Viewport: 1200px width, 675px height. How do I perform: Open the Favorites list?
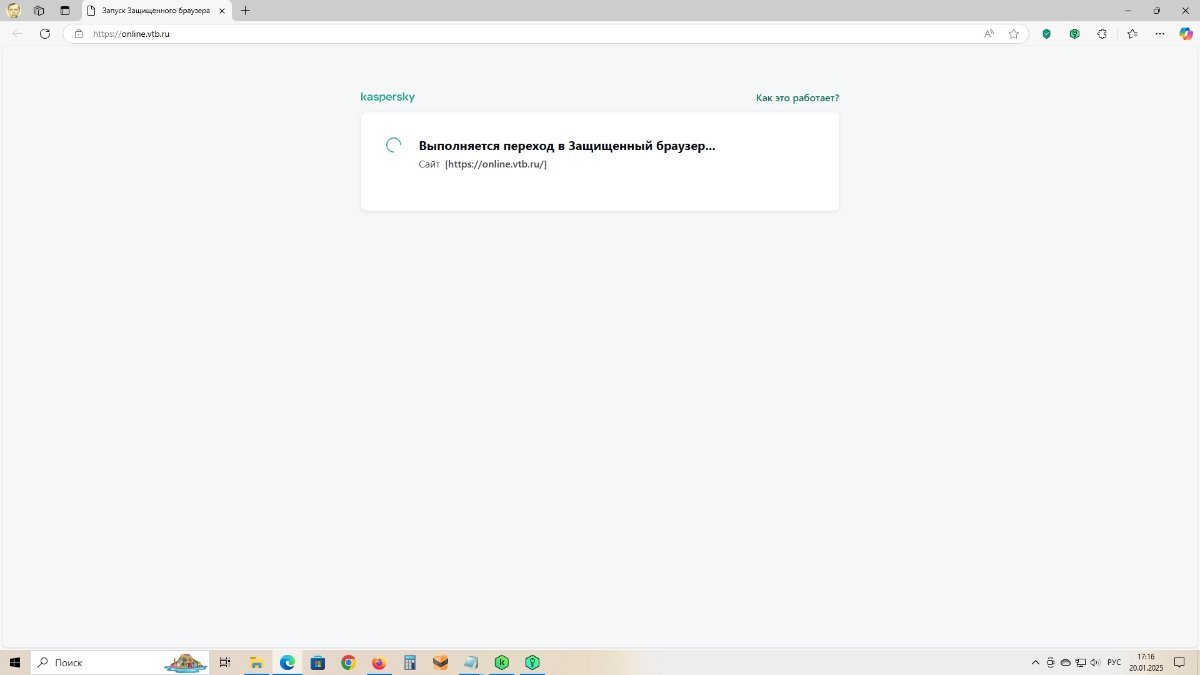pyautogui.click(x=1132, y=34)
